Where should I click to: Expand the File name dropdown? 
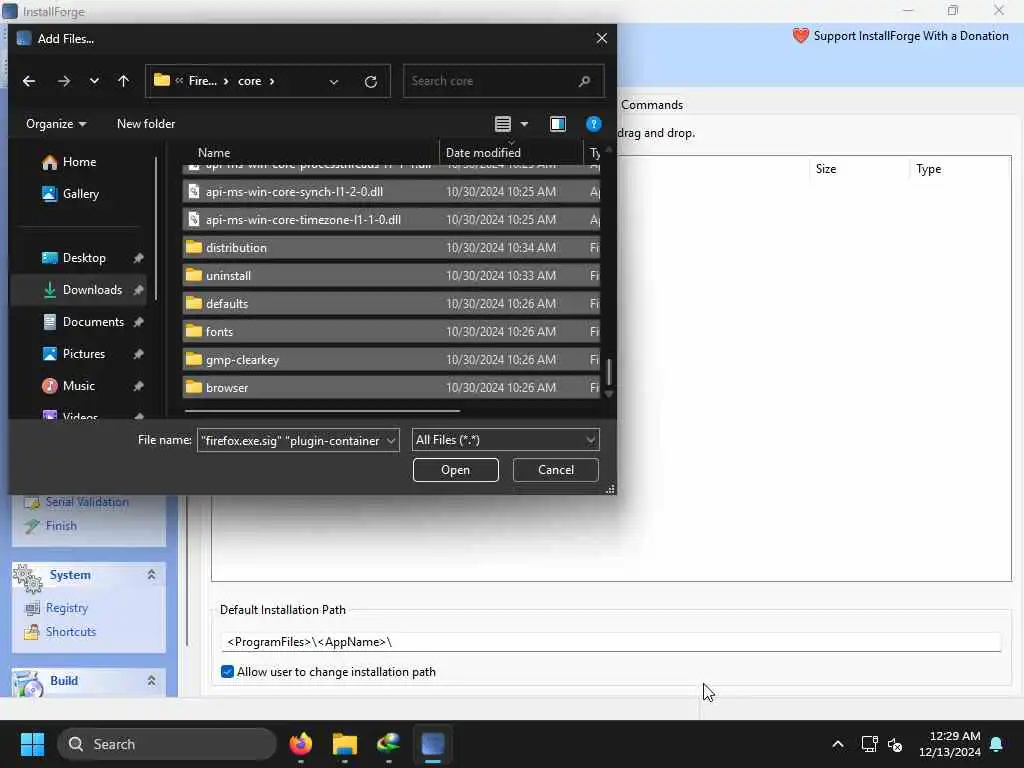point(391,440)
